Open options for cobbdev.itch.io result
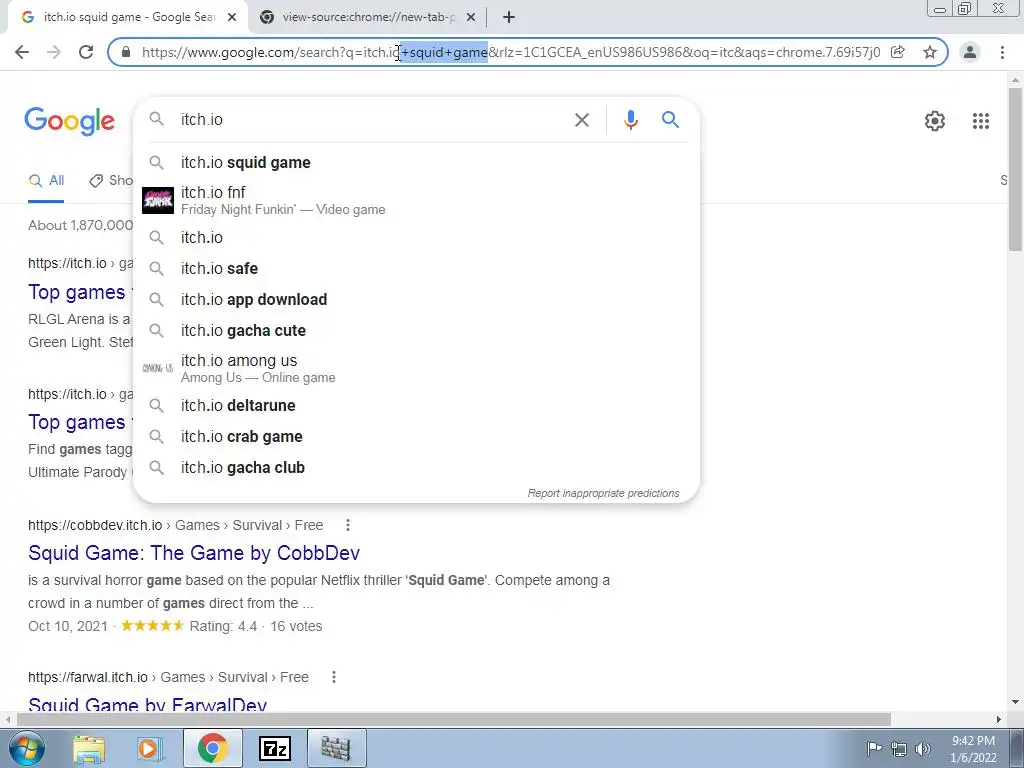 click(x=347, y=525)
